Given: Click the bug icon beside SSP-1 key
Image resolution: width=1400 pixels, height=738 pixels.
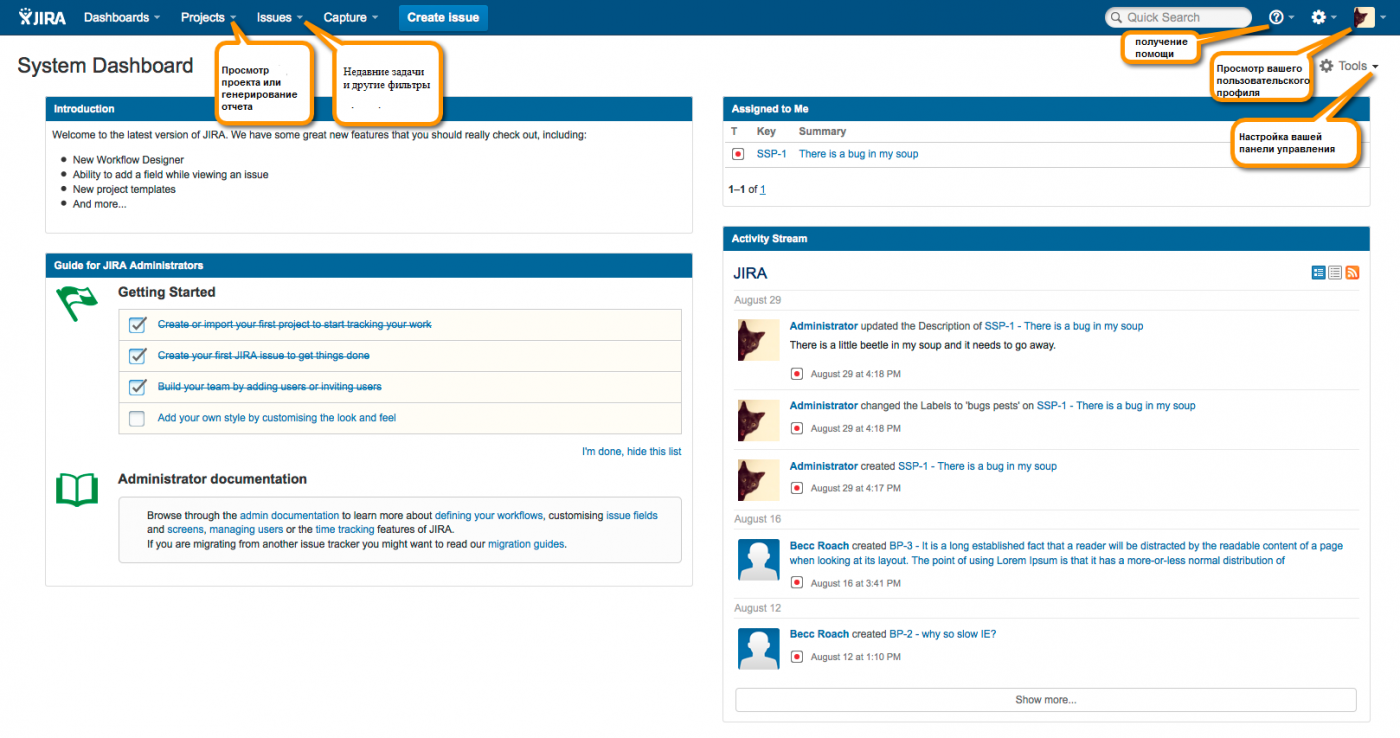Looking at the screenshot, I should [x=738, y=154].
